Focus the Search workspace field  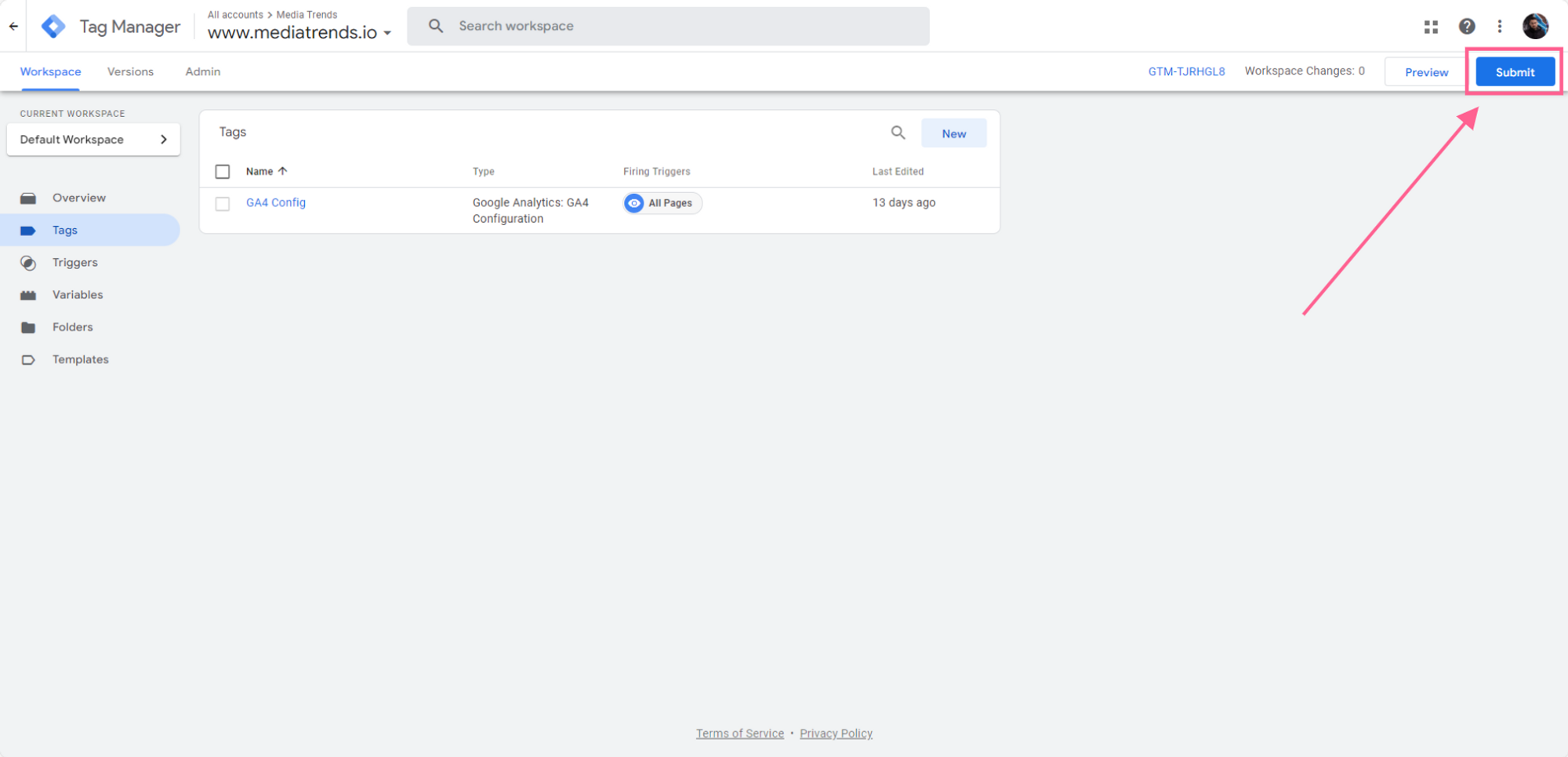[x=668, y=26]
